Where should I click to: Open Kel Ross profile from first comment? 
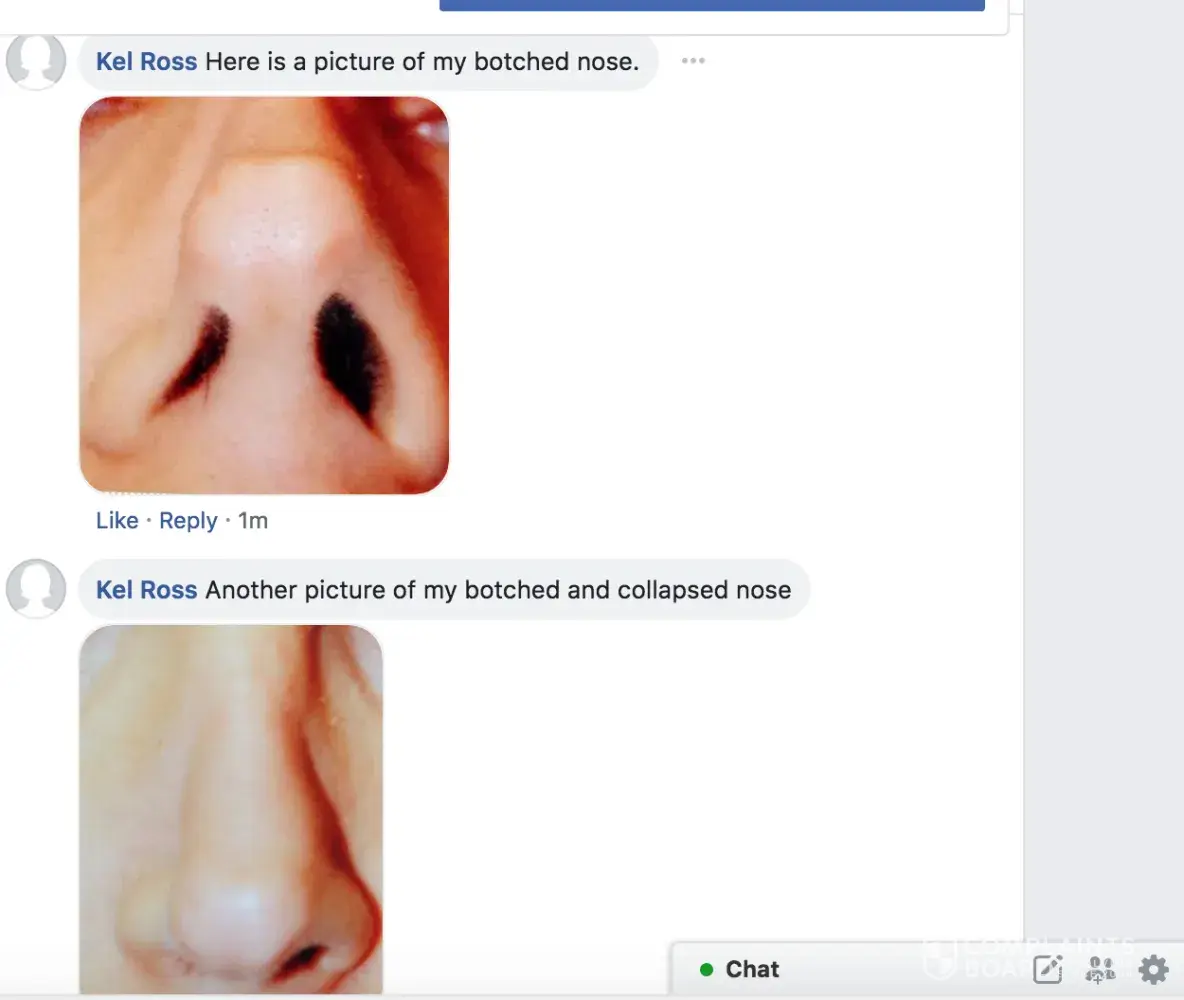146,62
